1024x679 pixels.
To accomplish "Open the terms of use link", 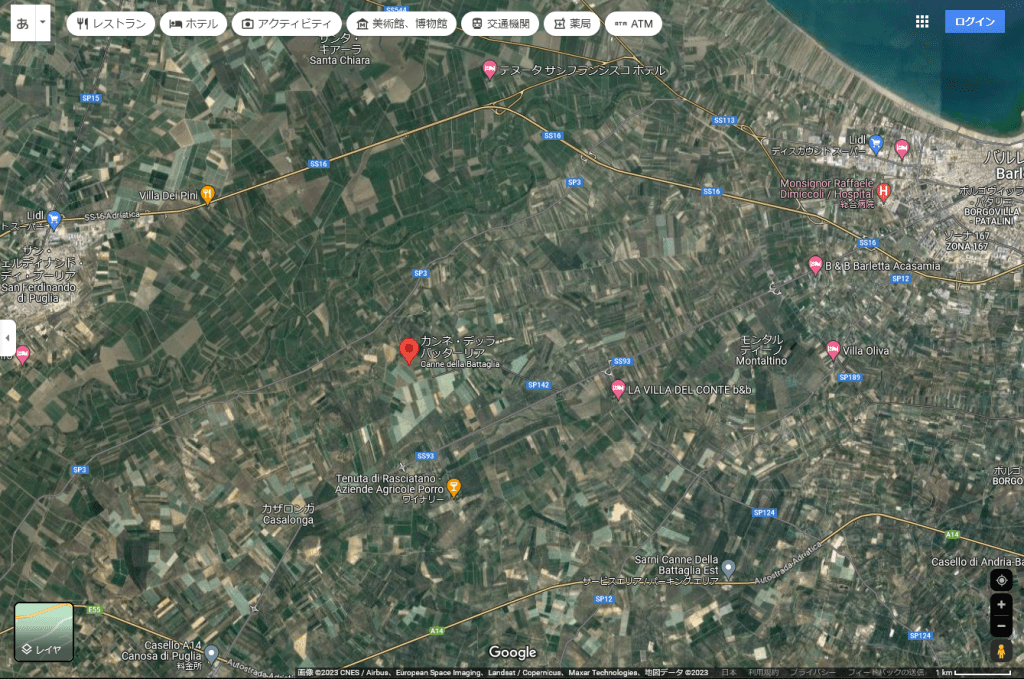I will pos(764,673).
